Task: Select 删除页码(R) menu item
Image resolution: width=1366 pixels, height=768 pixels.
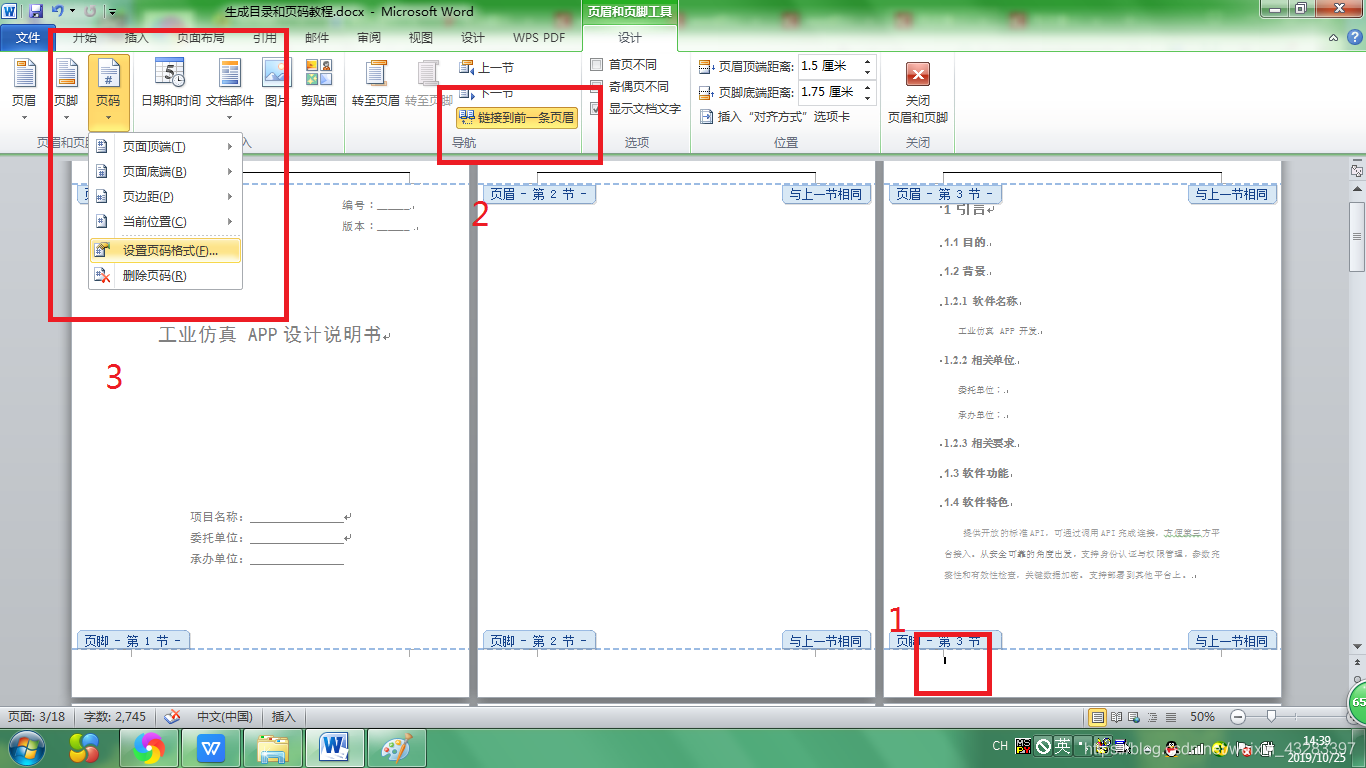Action: coord(166,276)
